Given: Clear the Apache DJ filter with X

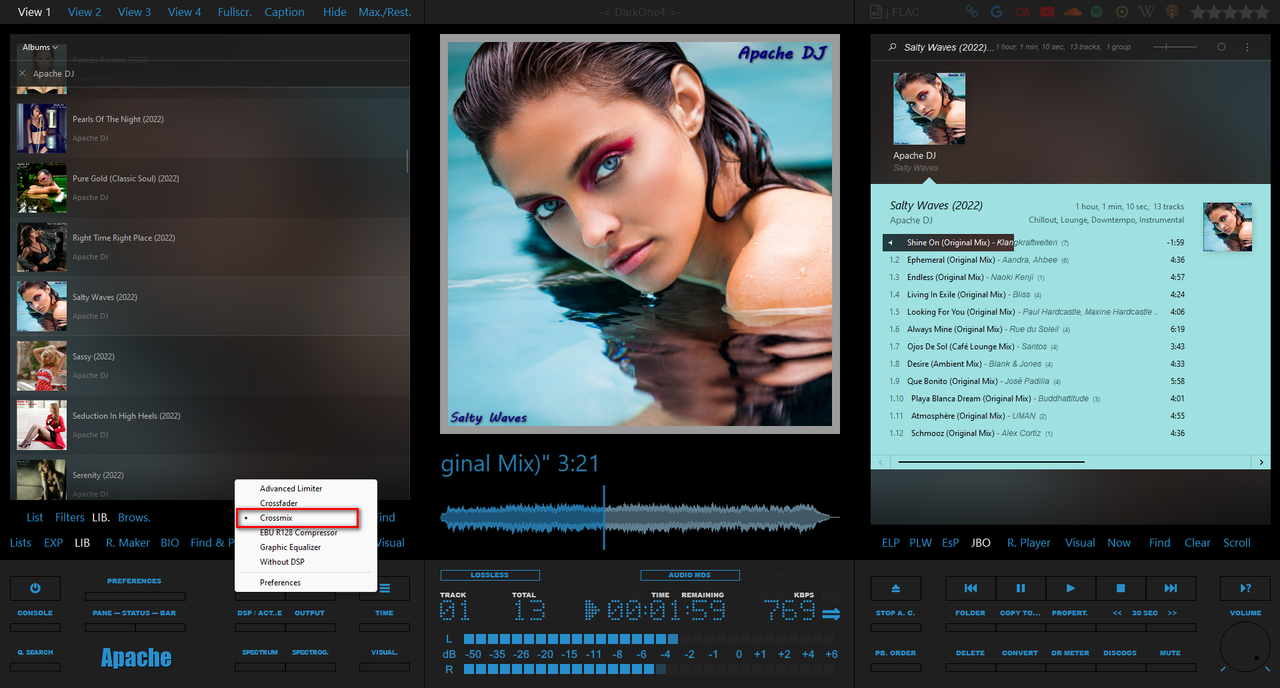Looking at the screenshot, I should pyautogui.click(x=22, y=73).
